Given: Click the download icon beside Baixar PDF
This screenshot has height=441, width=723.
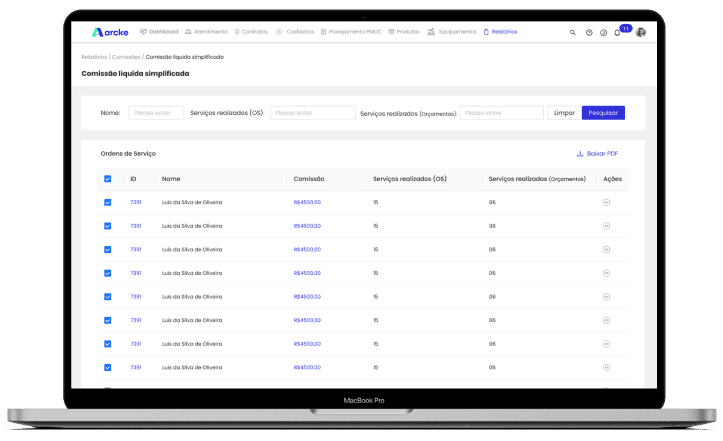Looking at the screenshot, I should tap(580, 154).
